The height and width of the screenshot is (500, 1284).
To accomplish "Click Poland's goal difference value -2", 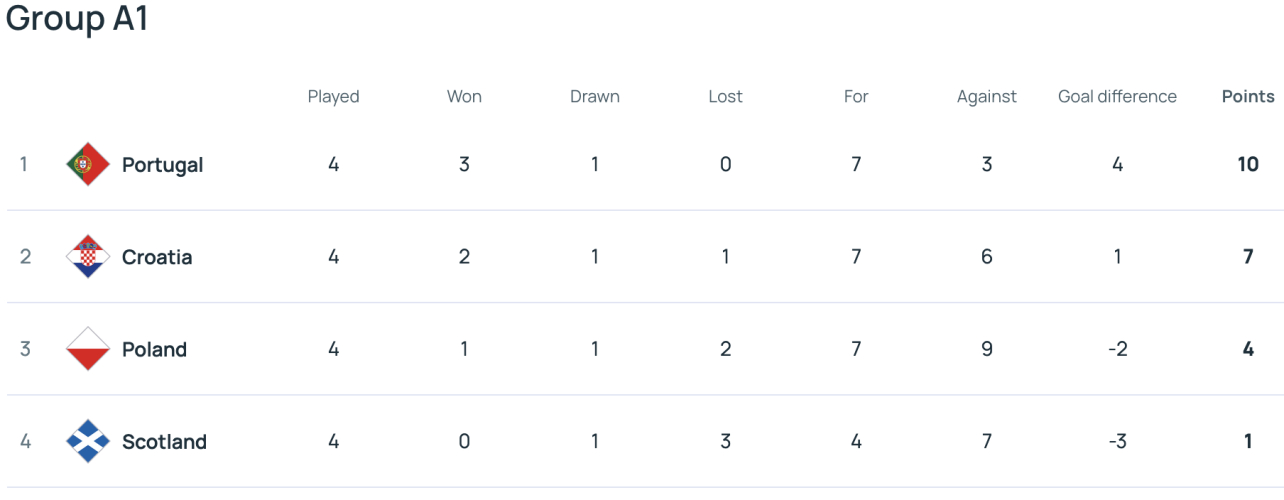I will (1117, 349).
